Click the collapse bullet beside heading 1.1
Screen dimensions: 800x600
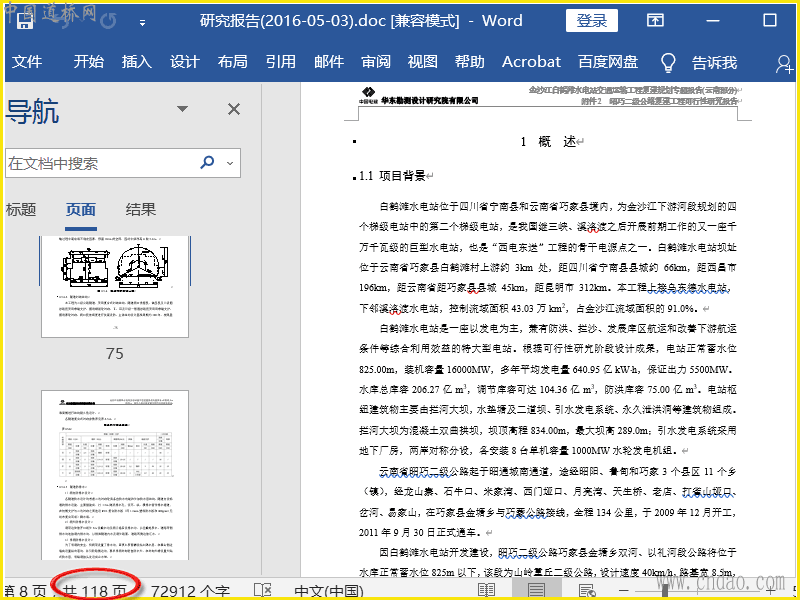tap(354, 178)
